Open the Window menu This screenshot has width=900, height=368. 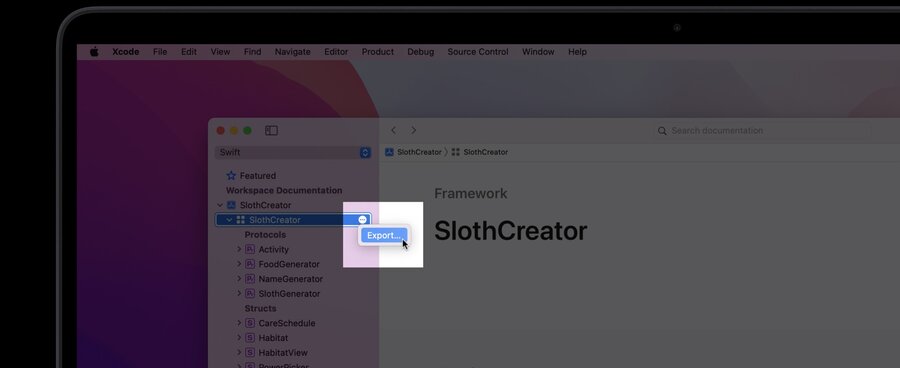[x=538, y=52]
